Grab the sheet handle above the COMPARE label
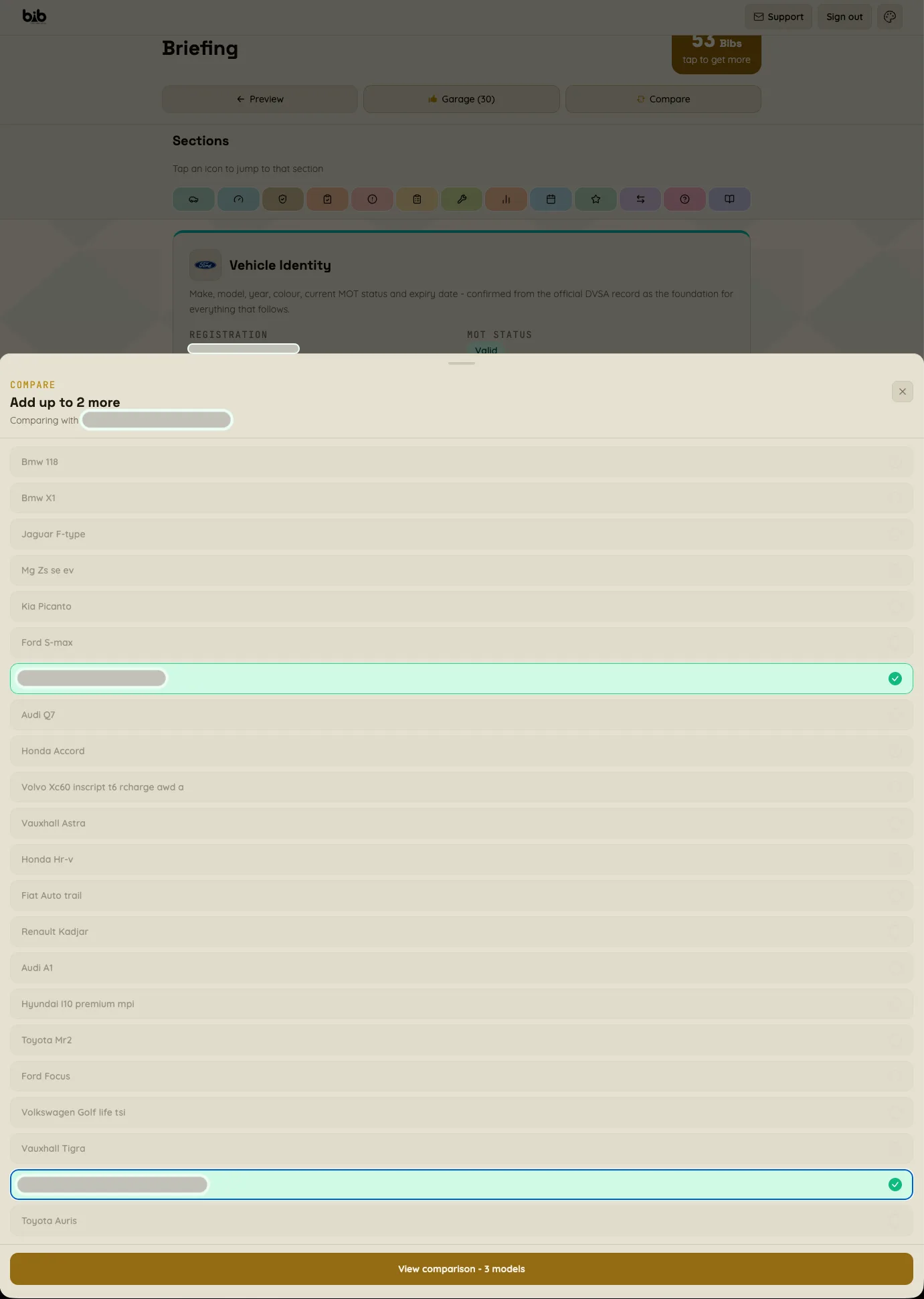This screenshot has height=1299, width=924. point(462,363)
